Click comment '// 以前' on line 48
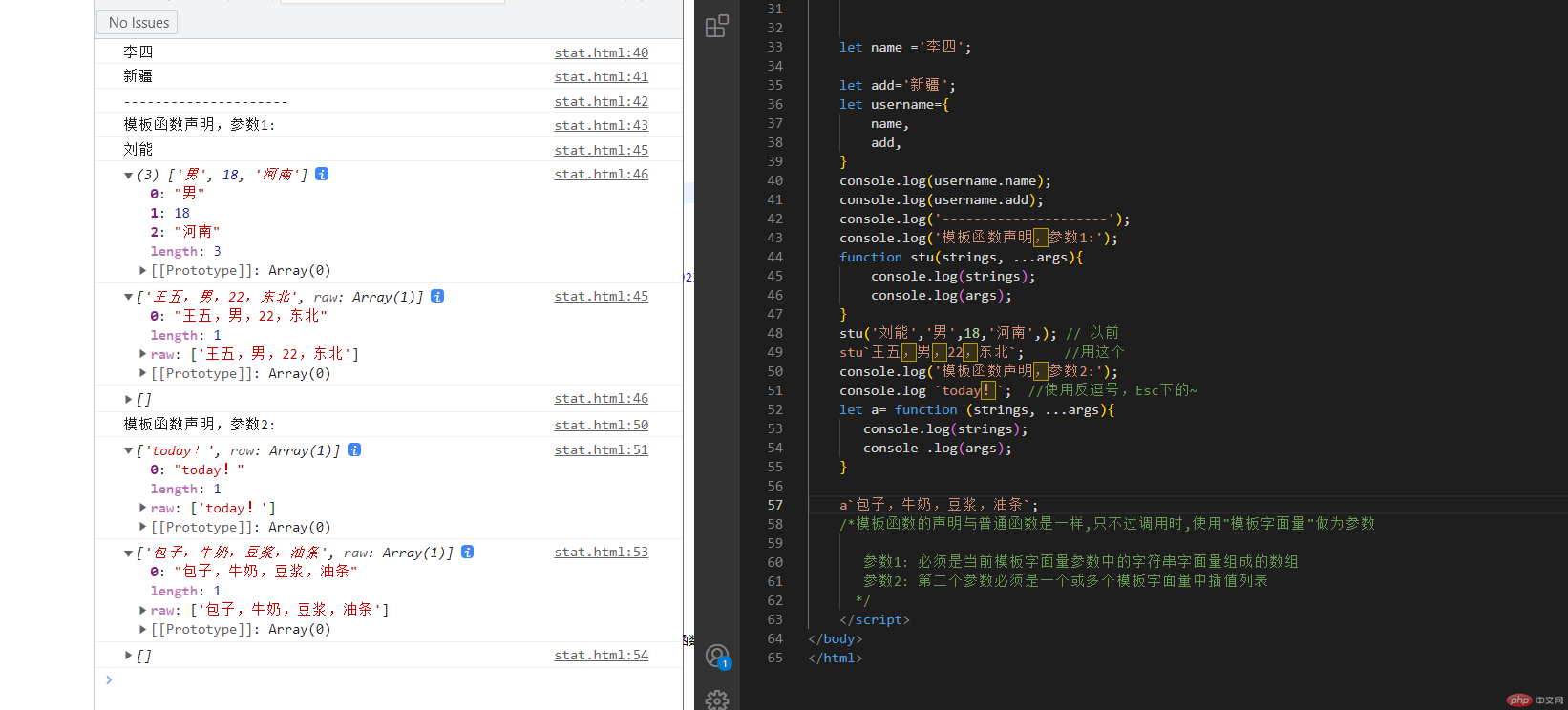Viewport: 1568px width, 710px height. coord(1092,333)
